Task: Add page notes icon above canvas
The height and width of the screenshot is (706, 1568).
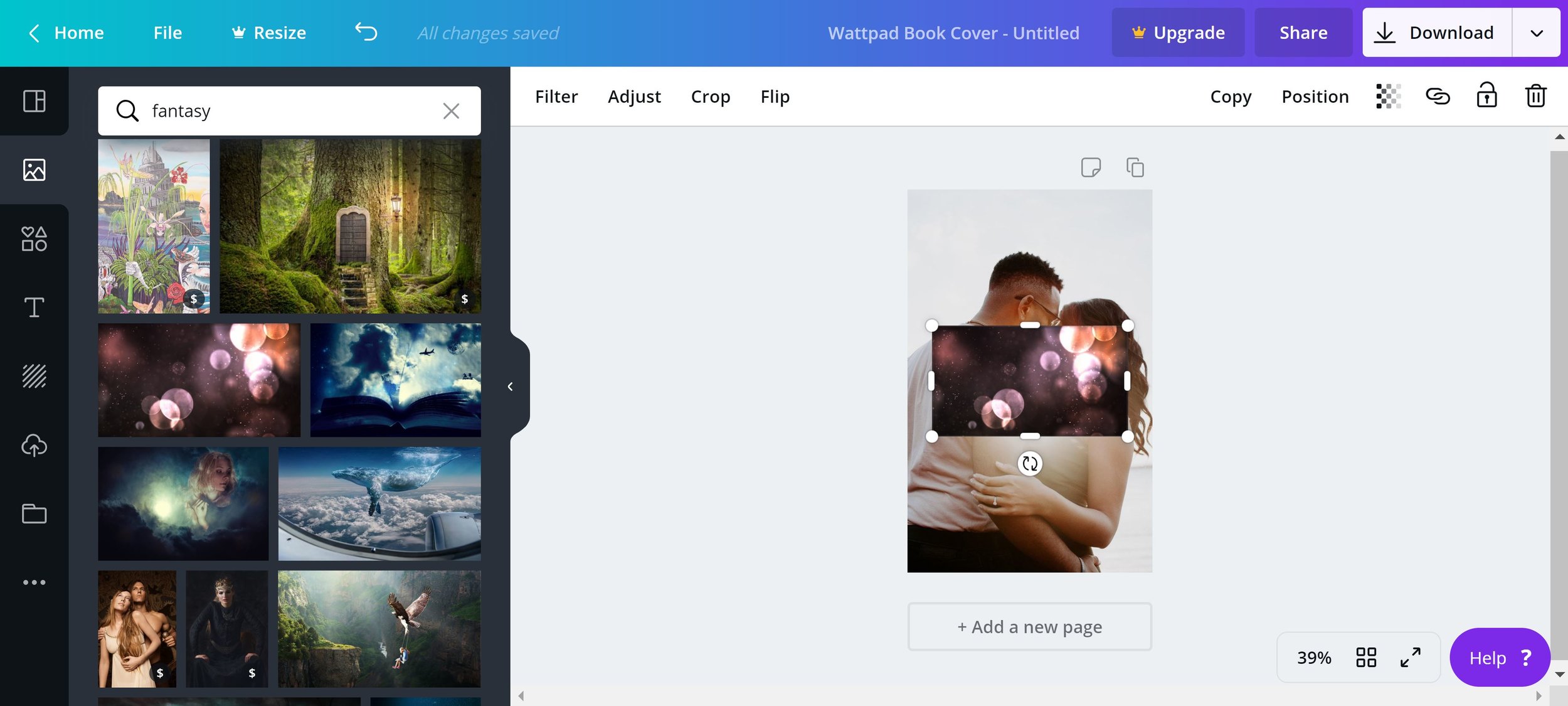Action: 1091,168
